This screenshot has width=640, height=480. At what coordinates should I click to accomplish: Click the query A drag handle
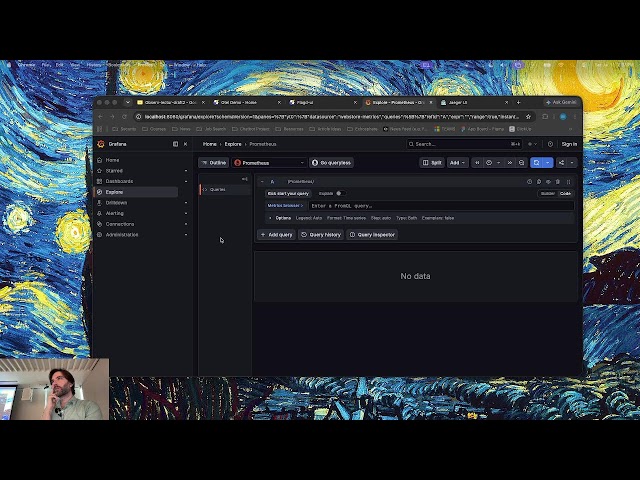[568, 182]
